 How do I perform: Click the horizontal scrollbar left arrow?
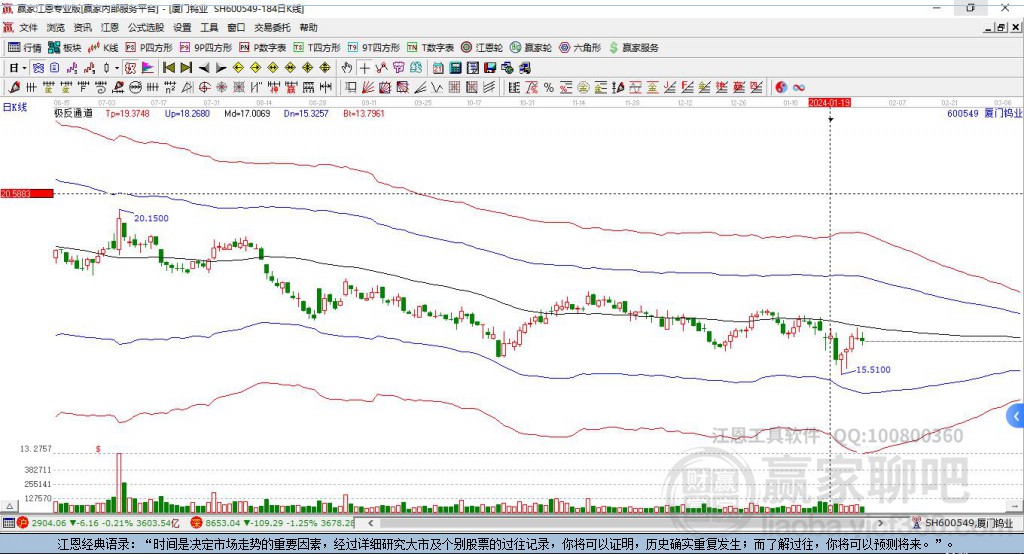[x=371, y=523]
